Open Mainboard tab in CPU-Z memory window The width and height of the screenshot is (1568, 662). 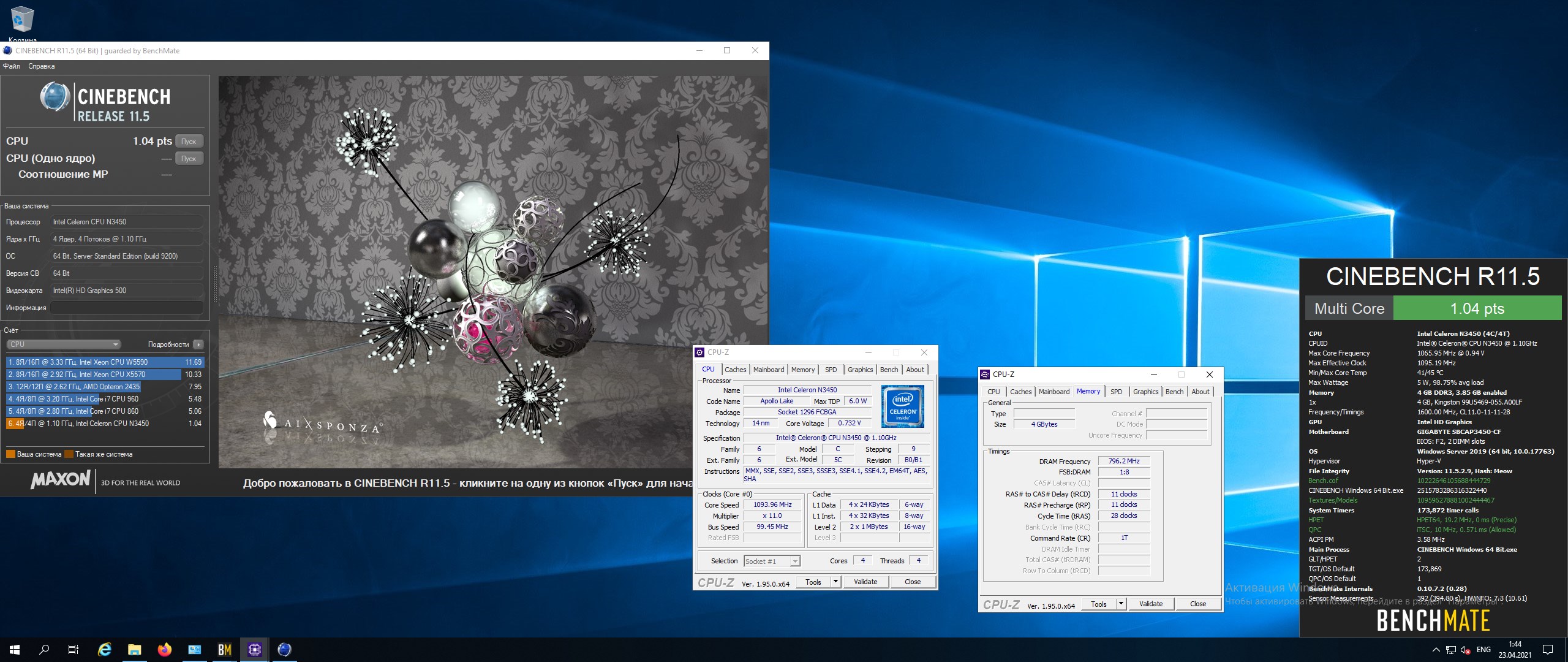click(1054, 392)
